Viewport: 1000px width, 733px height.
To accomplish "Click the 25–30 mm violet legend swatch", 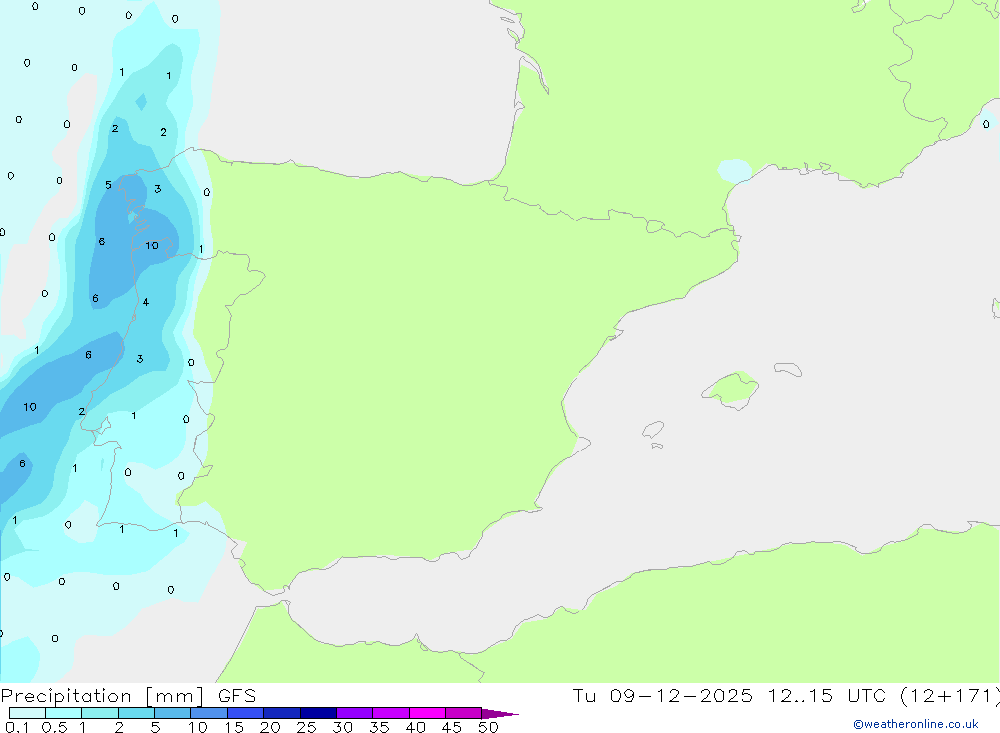I will 318,713.
